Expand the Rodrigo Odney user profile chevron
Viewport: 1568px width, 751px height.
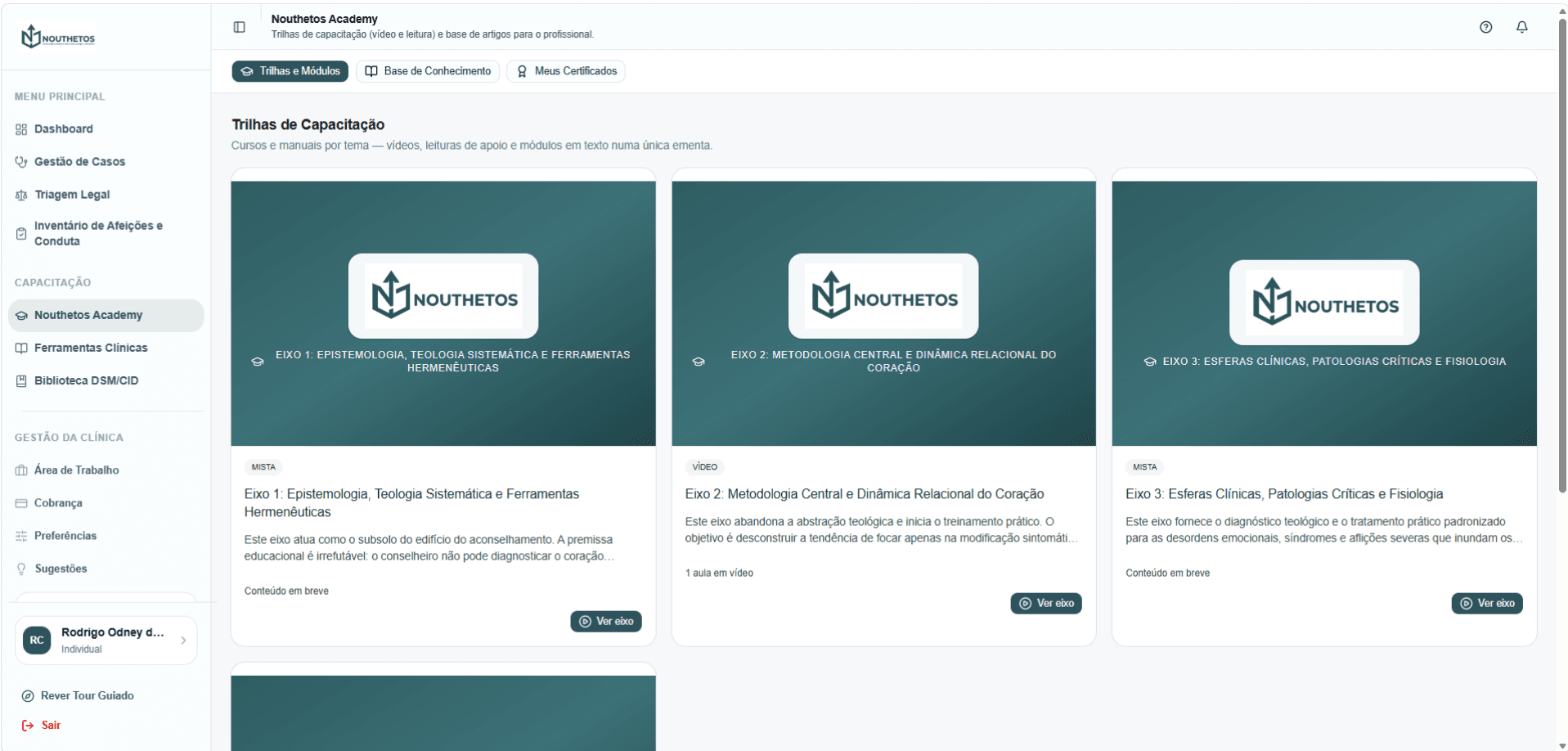click(183, 641)
